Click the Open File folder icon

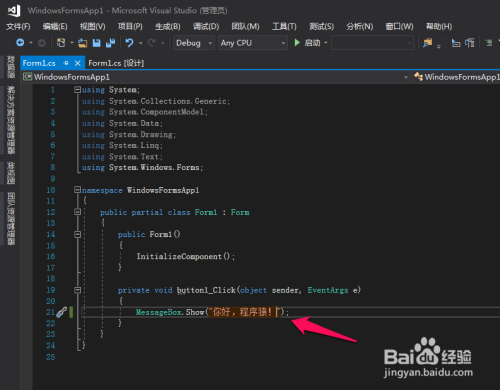point(82,43)
